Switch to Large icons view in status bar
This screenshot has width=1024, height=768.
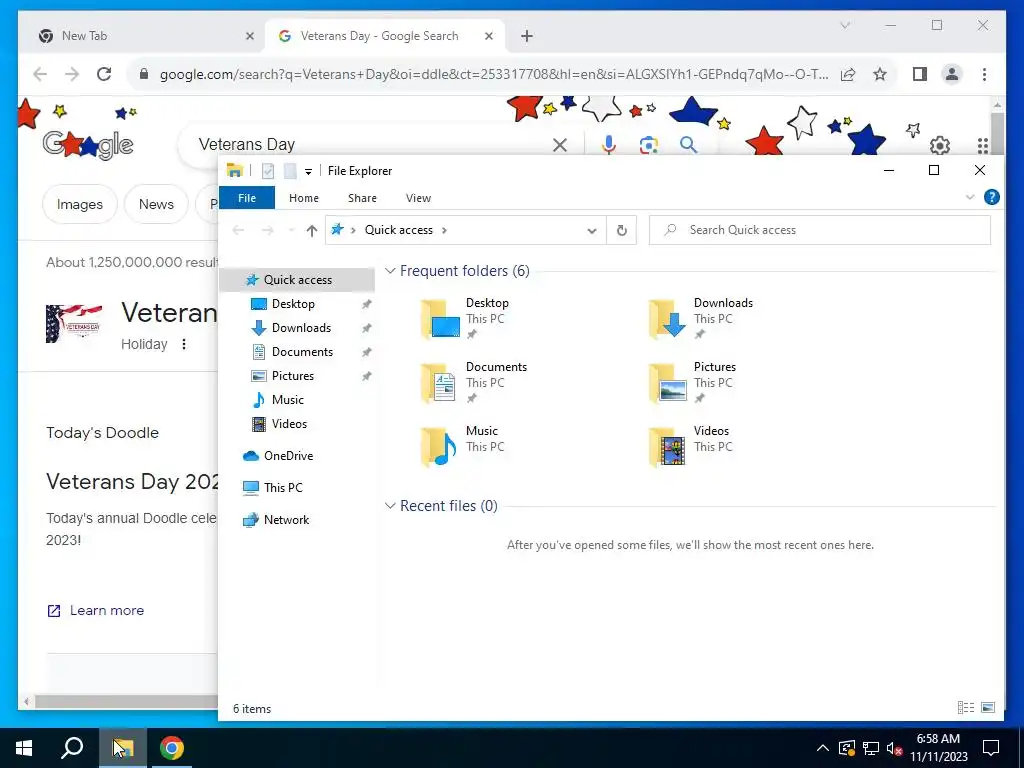coord(988,707)
